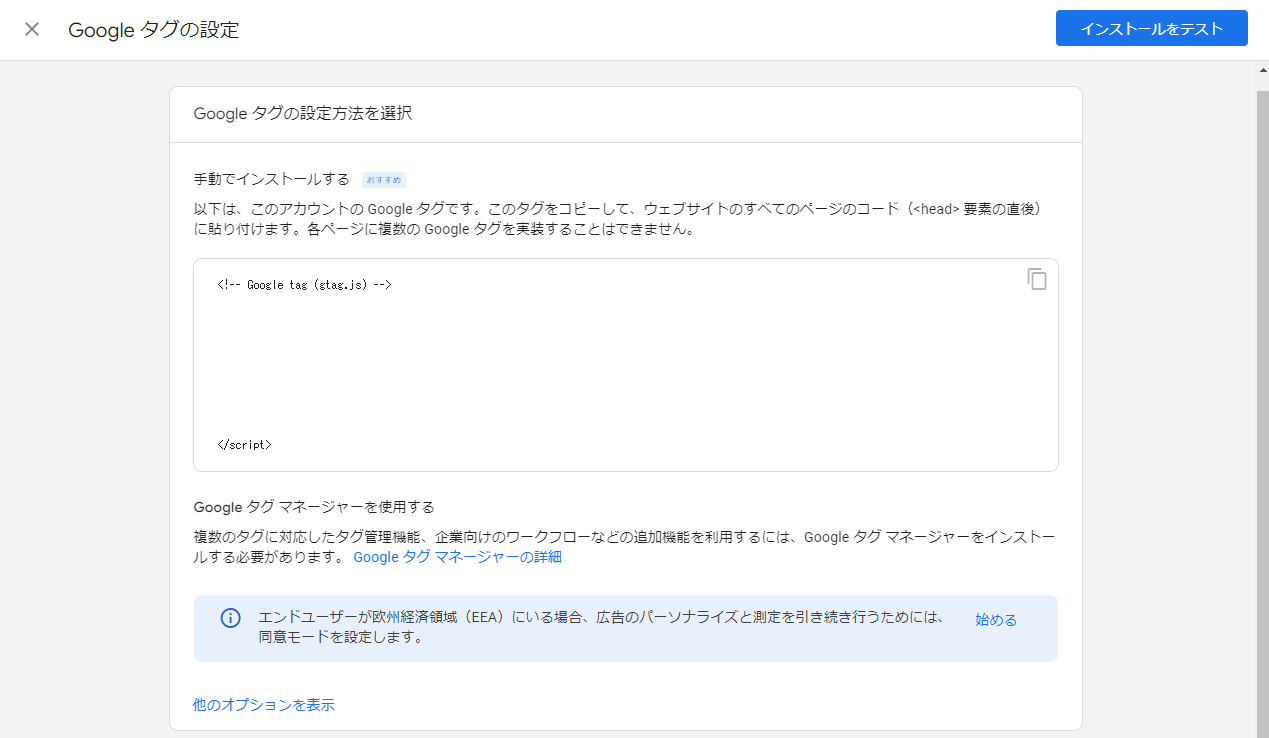The width and height of the screenshot is (1269, 738).
Task: Click the インストールをテスト button
Action: click(1151, 29)
